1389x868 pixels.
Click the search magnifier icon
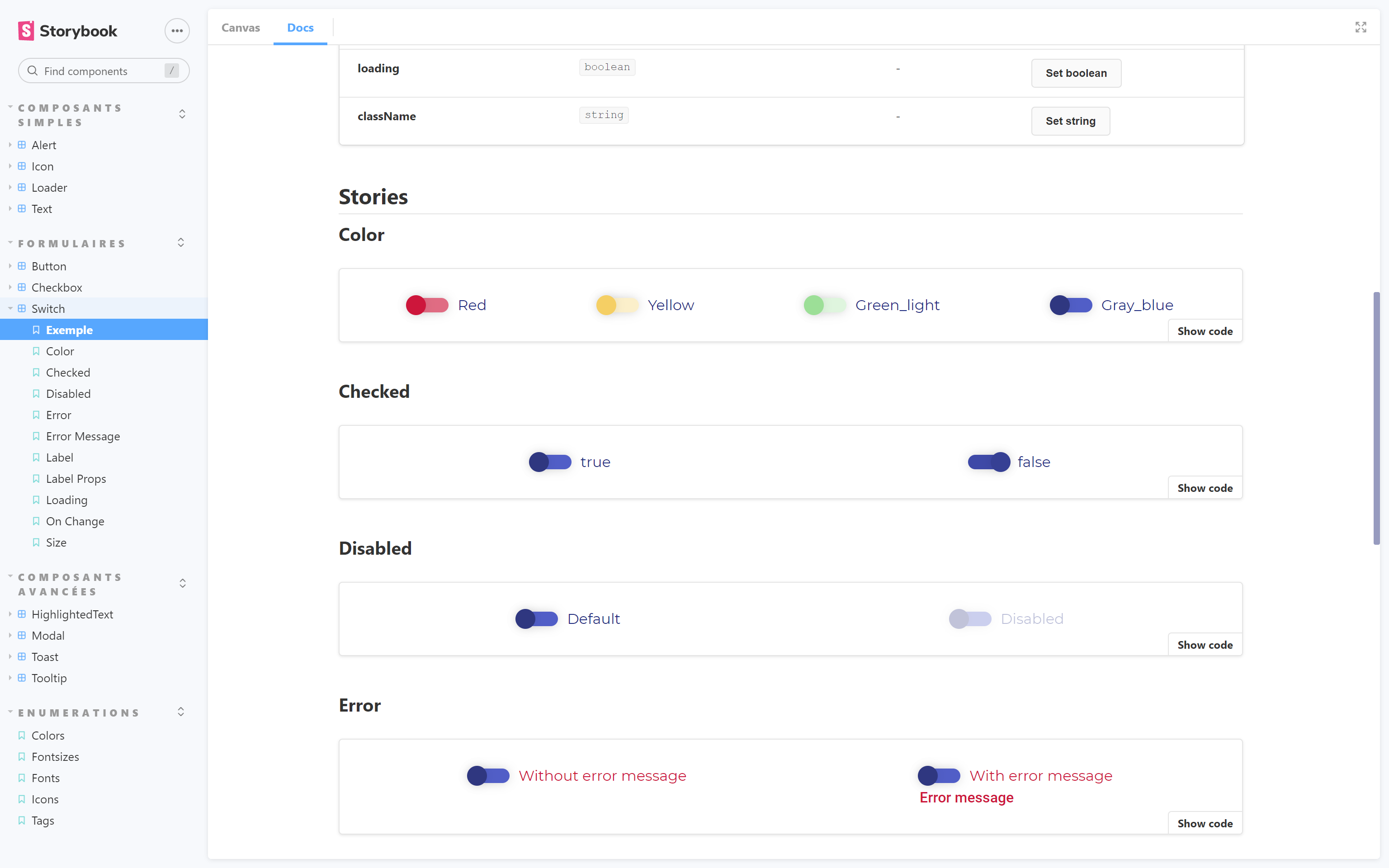tap(33, 71)
